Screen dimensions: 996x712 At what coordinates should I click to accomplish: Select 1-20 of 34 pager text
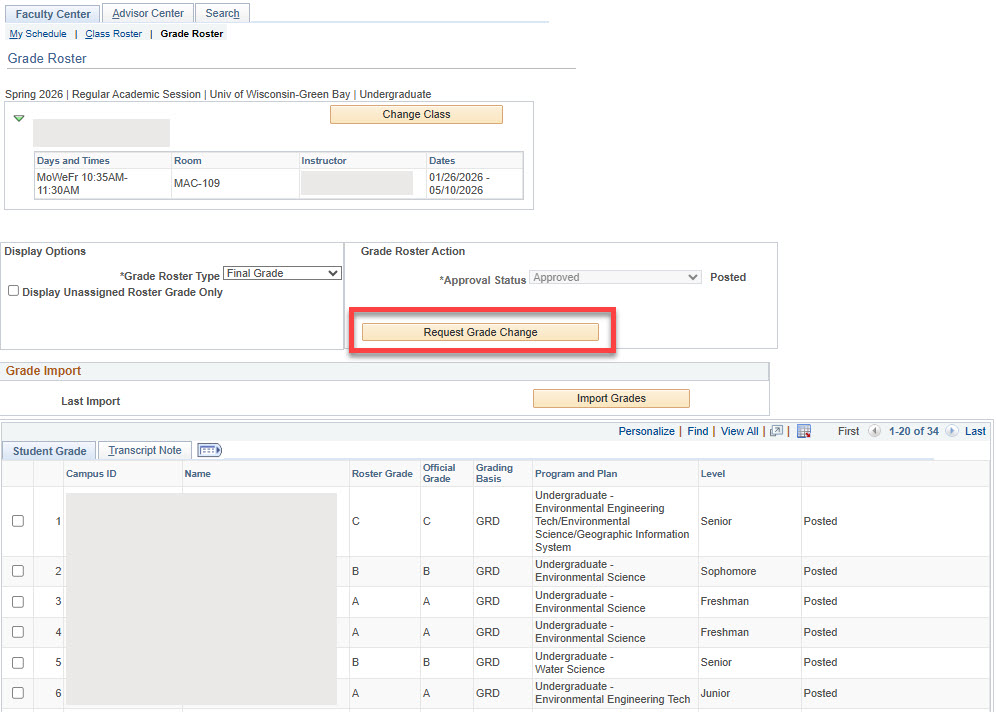[x=913, y=431]
